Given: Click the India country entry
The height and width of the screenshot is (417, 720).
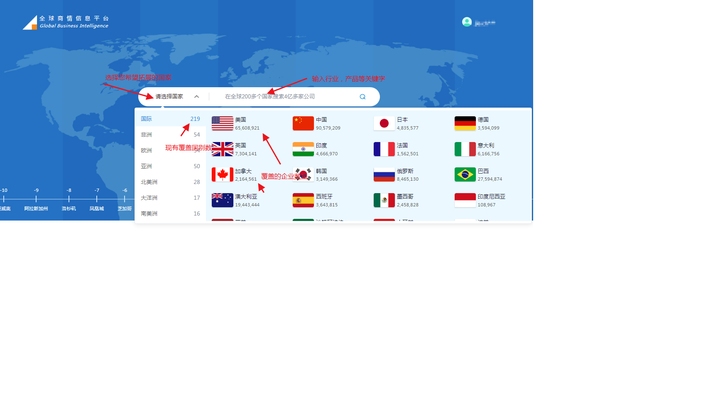Looking at the screenshot, I should [316, 149].
